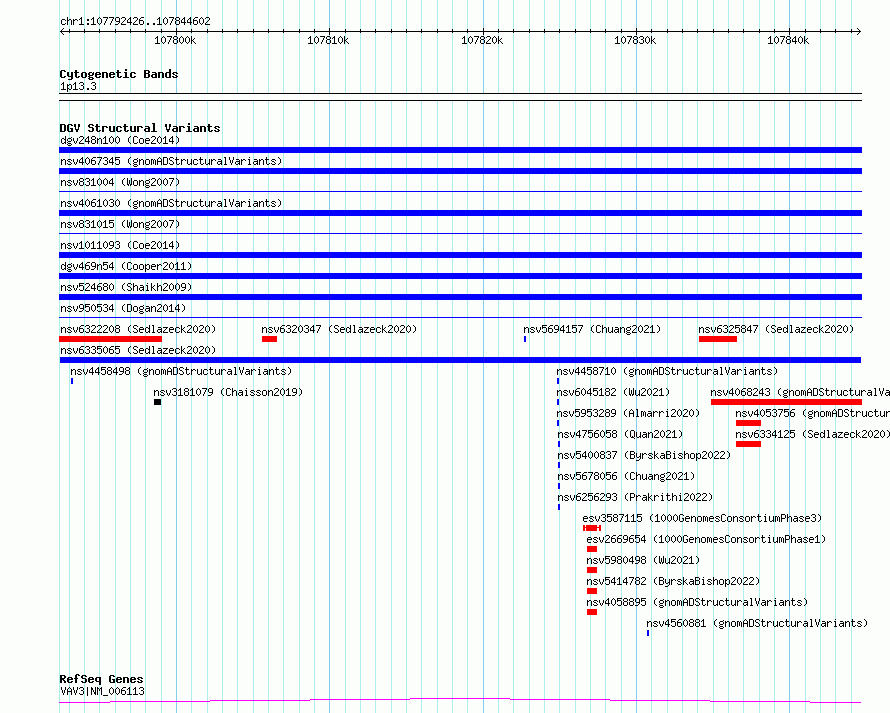The image size is (890, 713).
Task: Click the red bar under nsv4053756
Action: coord(748,423)
